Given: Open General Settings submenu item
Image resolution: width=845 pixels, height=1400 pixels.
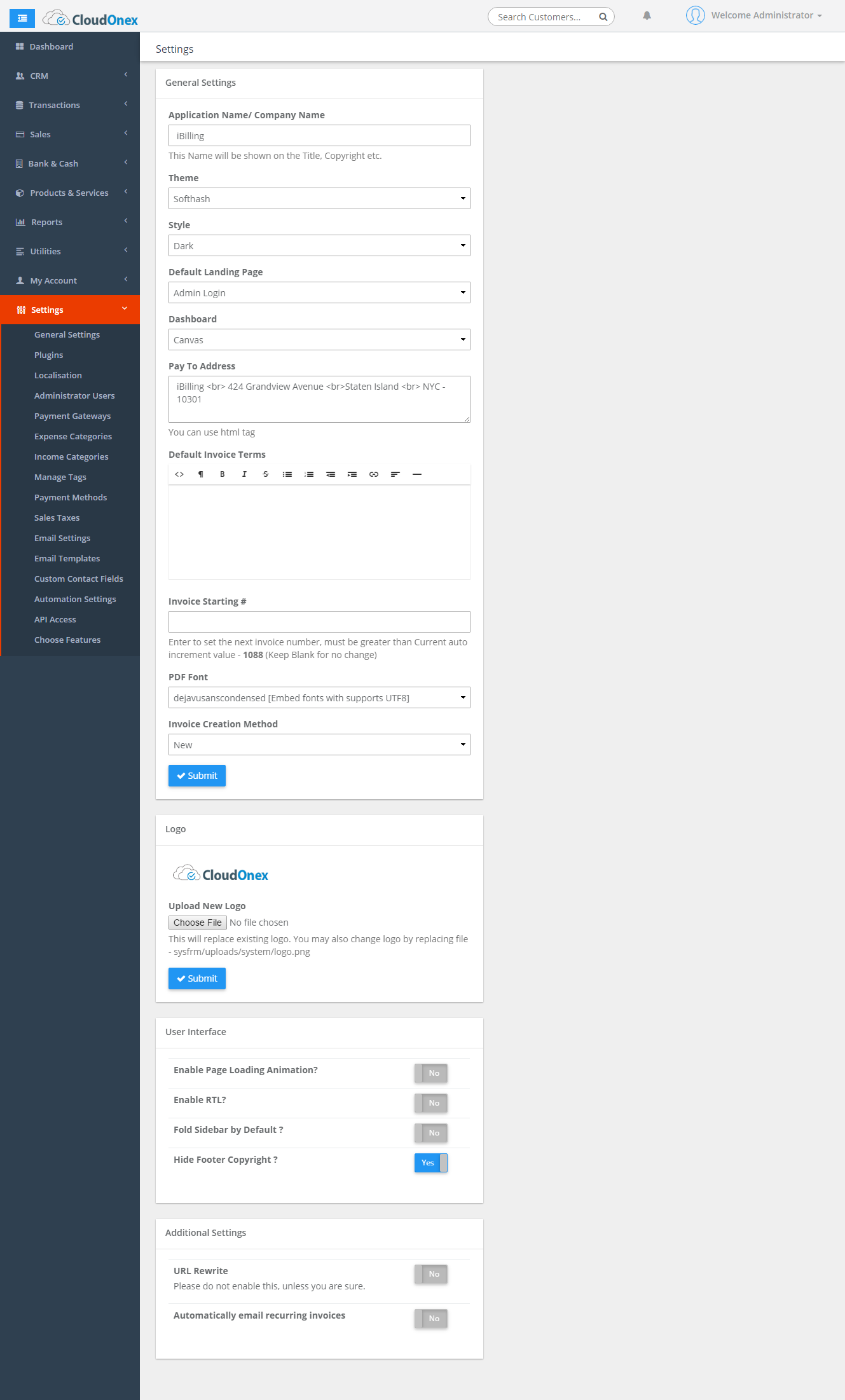Looking at the screenshot, I should [x=67, y=334].
